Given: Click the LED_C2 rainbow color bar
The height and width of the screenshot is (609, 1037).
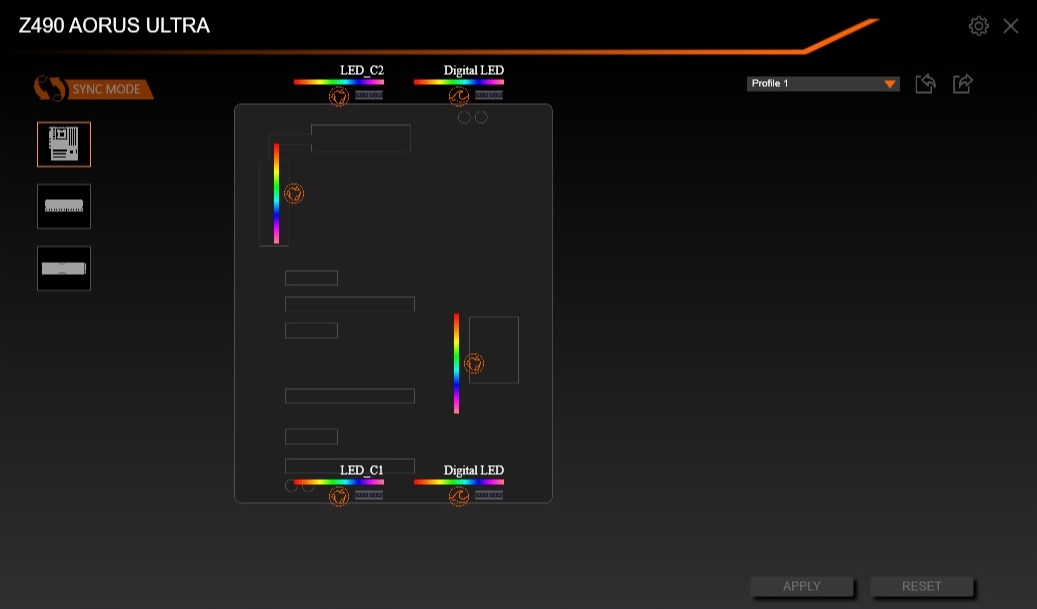Looking at the screenshot, I should pyautogui.click(x=338, y=82).
